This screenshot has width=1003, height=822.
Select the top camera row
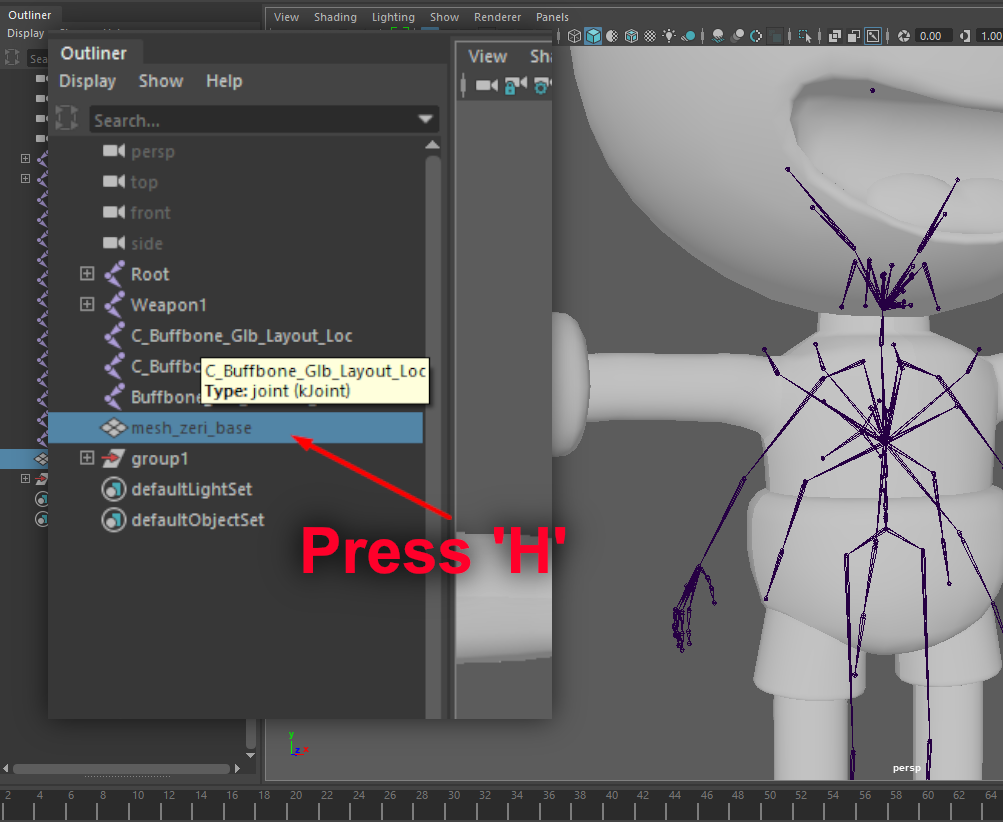tap(235, 182)
